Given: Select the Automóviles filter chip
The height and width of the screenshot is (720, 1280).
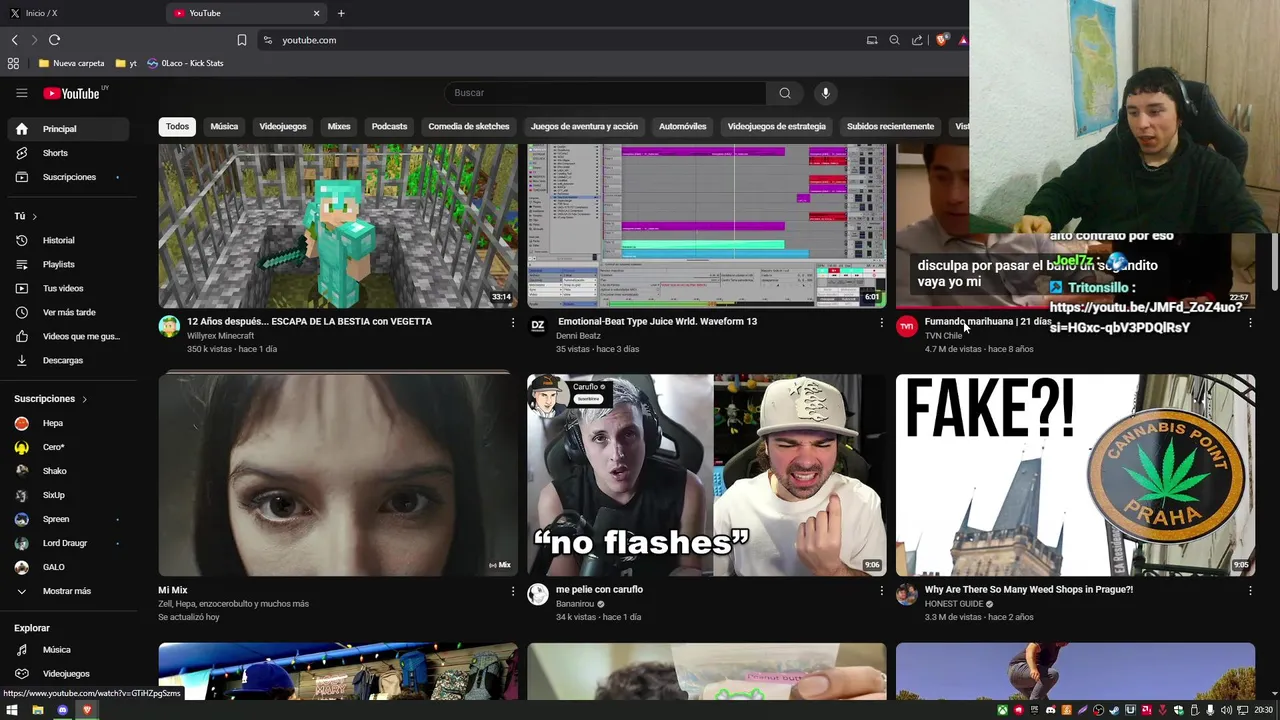Looking at the screenshot, I should coord(682,127).
